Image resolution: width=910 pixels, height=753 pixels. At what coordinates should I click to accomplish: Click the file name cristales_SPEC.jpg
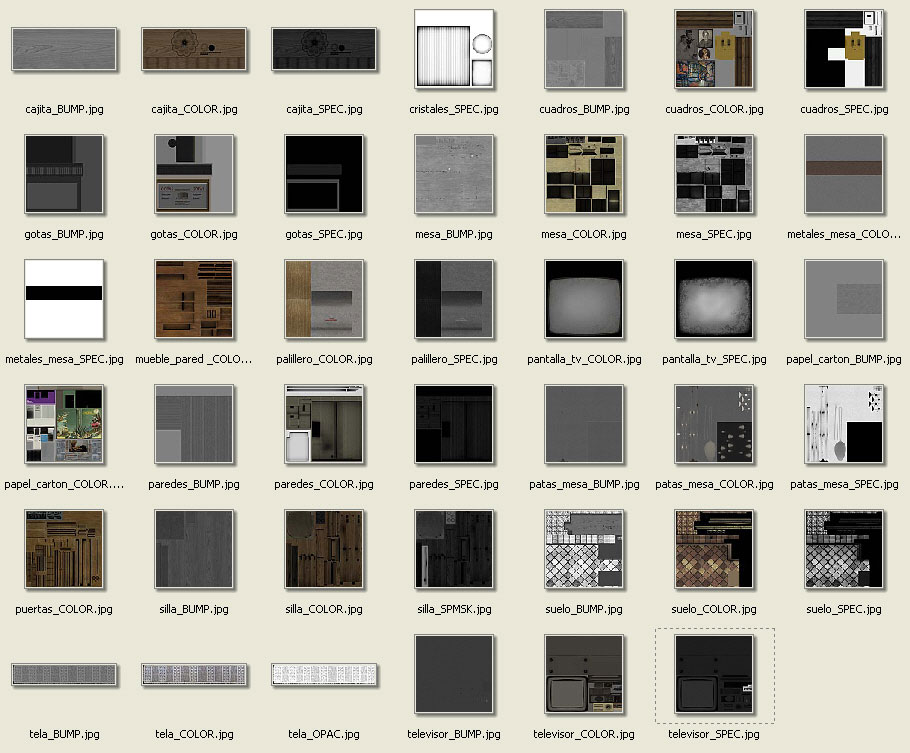tap(454, 109)
